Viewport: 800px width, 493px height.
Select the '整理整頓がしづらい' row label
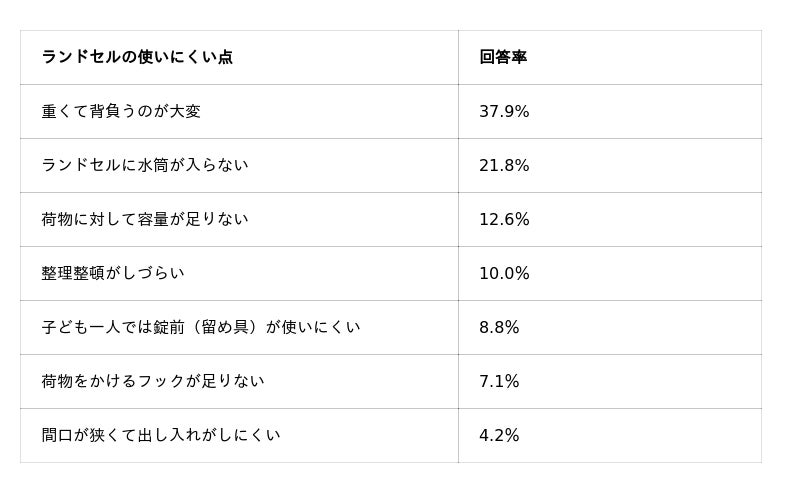coord(113,273)
